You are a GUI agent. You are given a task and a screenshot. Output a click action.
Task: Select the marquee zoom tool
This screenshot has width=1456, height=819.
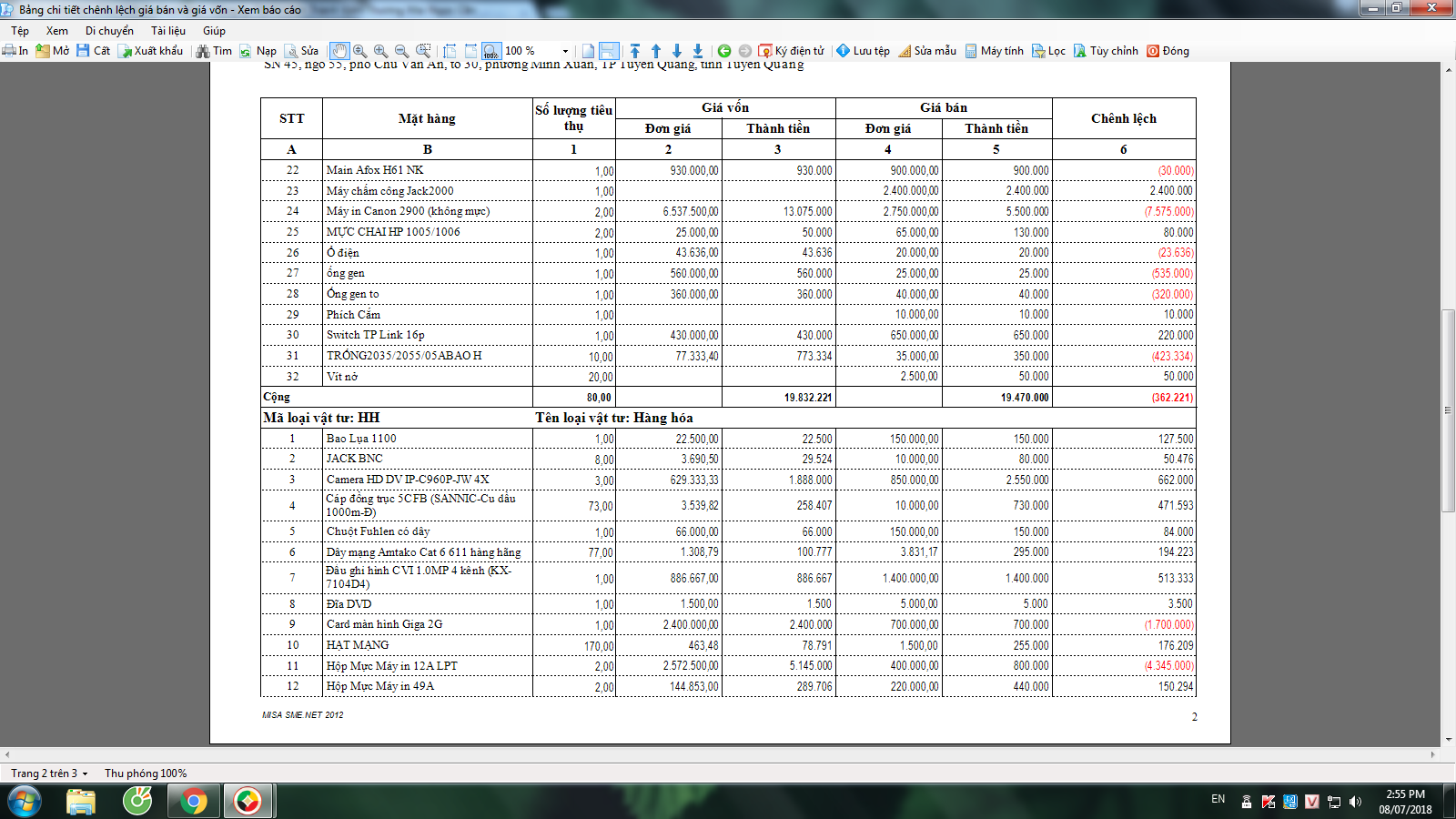coord(423,51)
